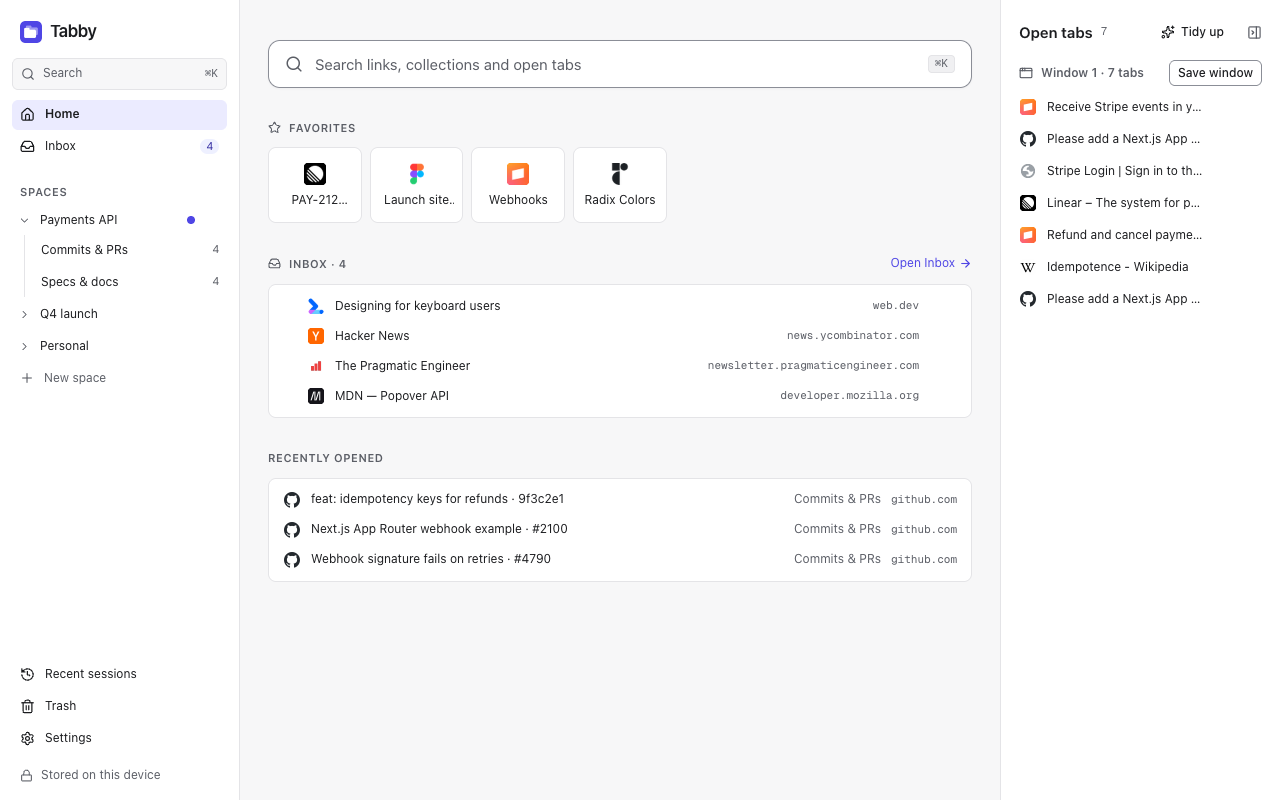Select Commits & PRs collection in sidebar

coord(129,250)
